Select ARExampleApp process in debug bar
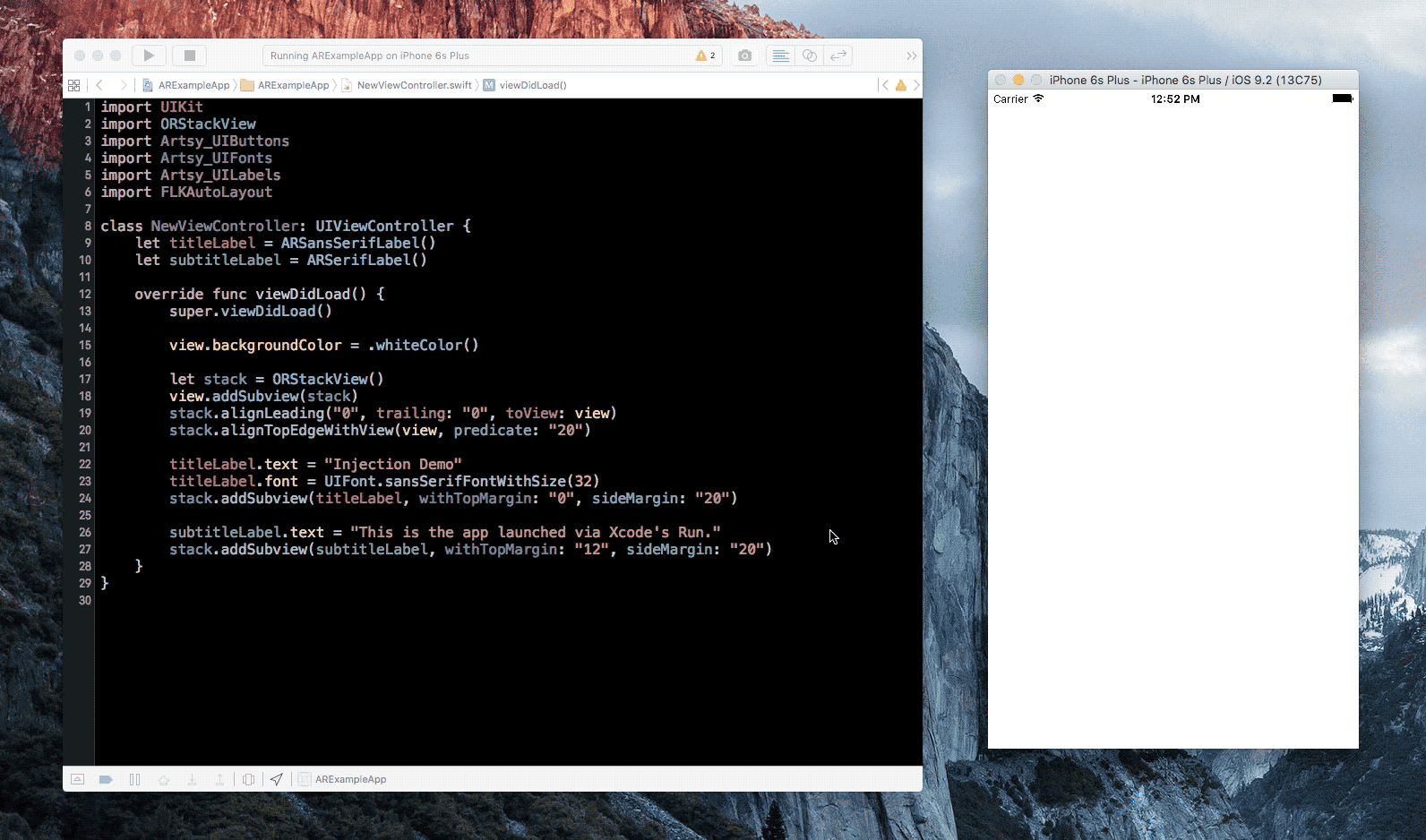Screen dimensions: 1426x840 pyautogui.click(x=349, y=779)
